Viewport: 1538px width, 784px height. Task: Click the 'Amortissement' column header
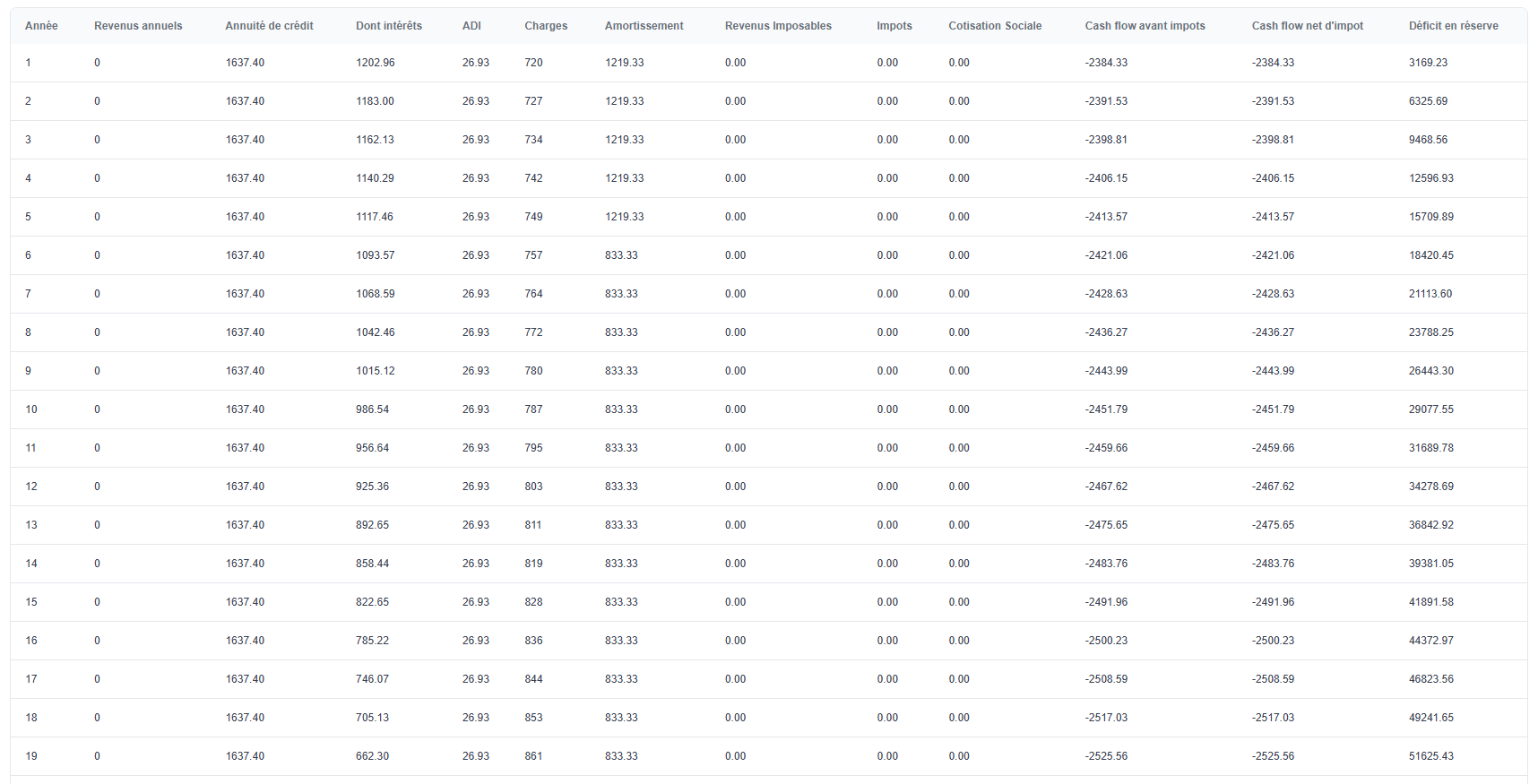(644, 26)
